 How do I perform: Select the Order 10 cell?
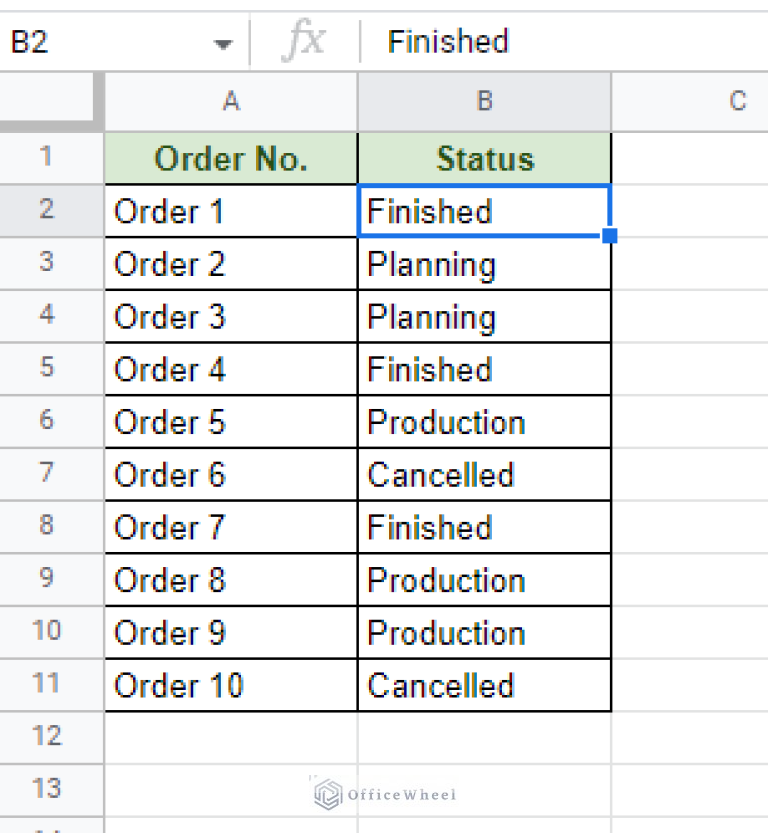tap(231, 686)
